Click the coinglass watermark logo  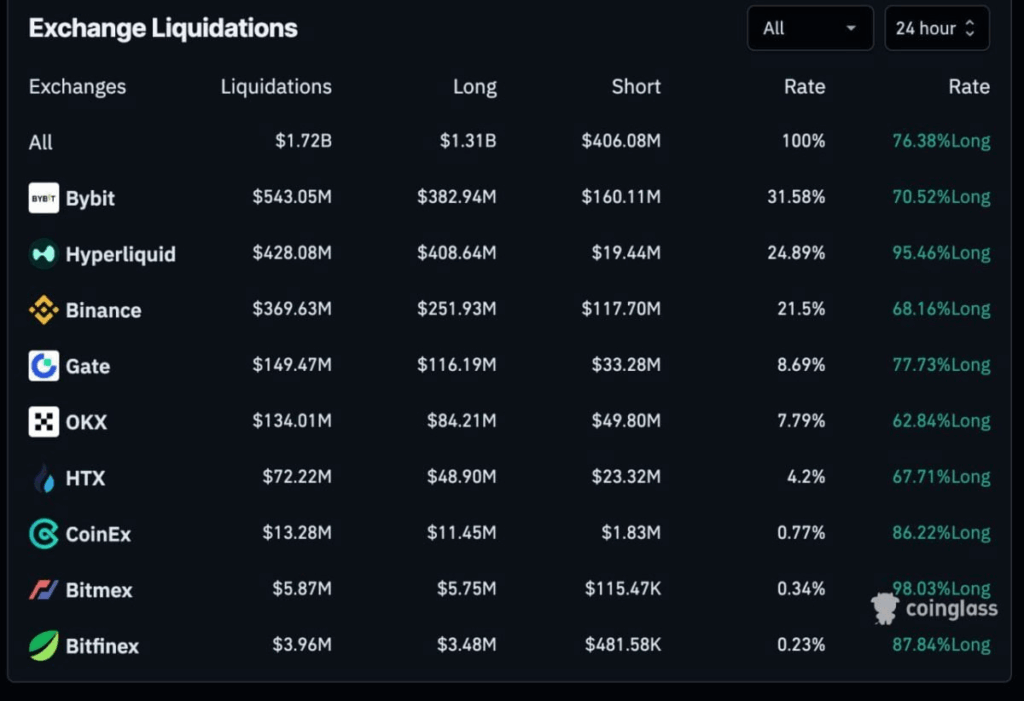pyautogui.click(x=934, y=608)
